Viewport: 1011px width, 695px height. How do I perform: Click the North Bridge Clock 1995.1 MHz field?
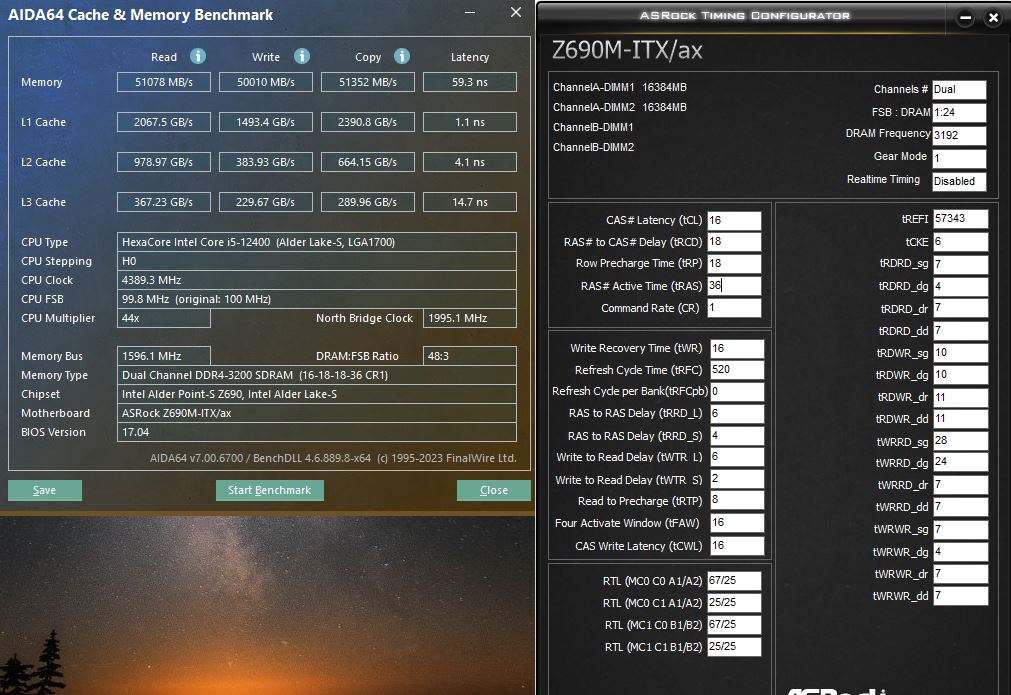coord(469,318)
